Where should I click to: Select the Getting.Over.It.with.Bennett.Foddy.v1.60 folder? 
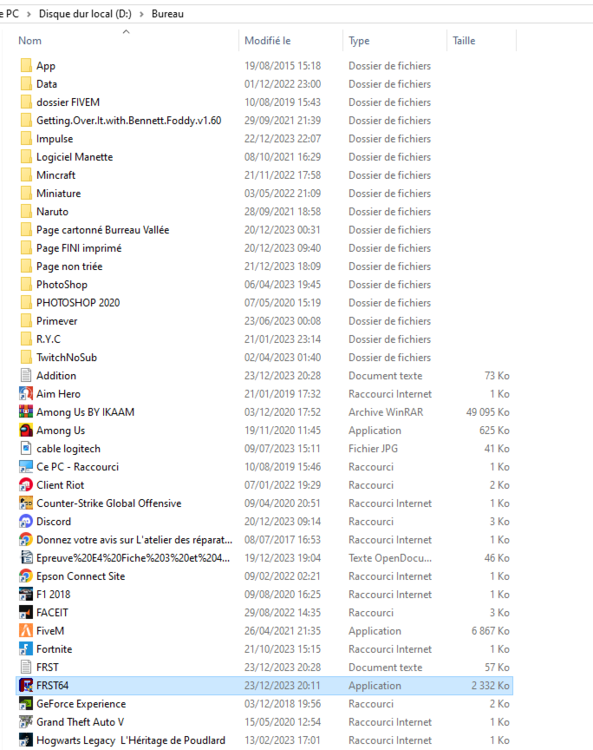129,121
